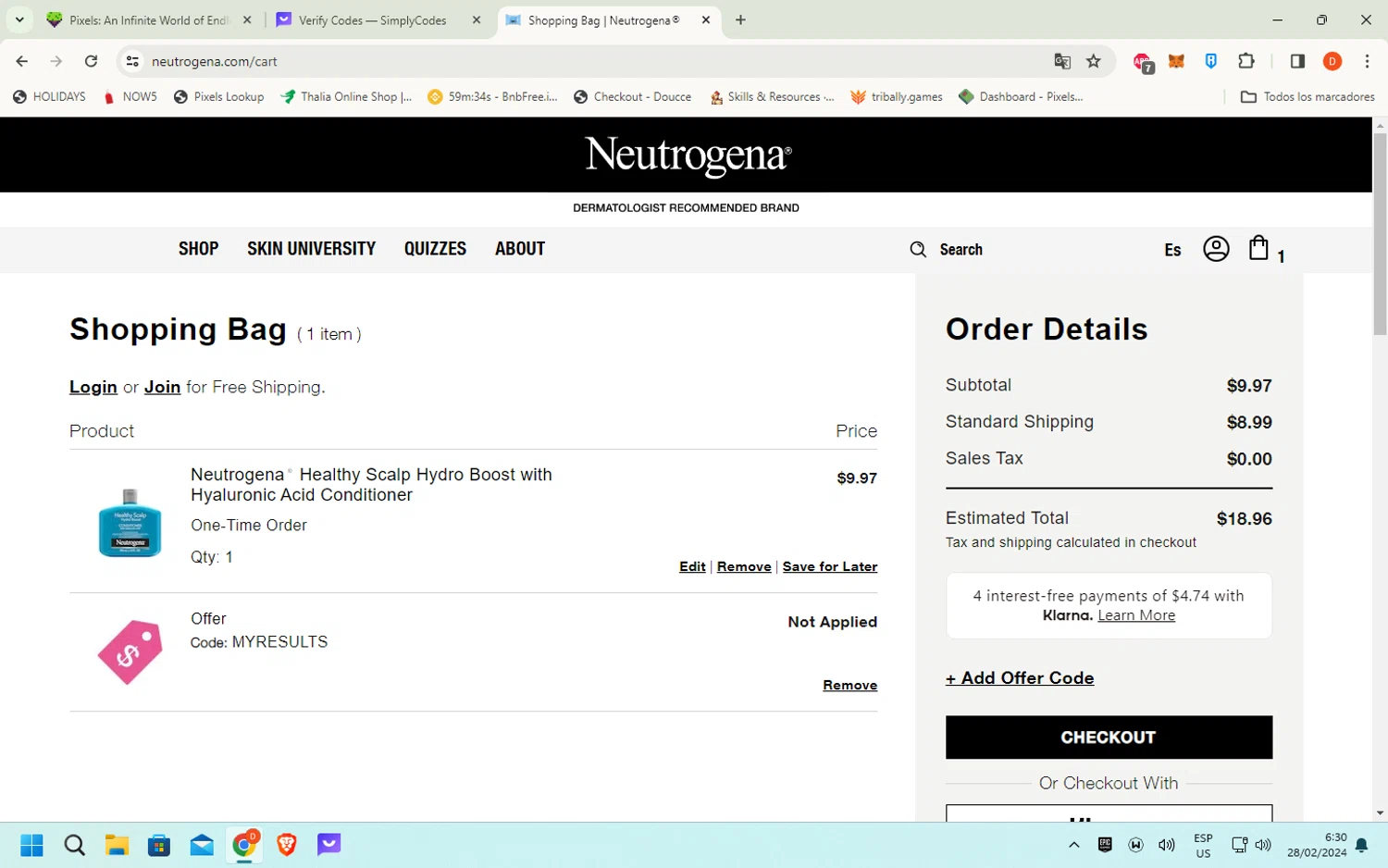This screenshot has height=868, width=1388.
Task: Toggle the browser side panel
Action: pos(1297,61)
